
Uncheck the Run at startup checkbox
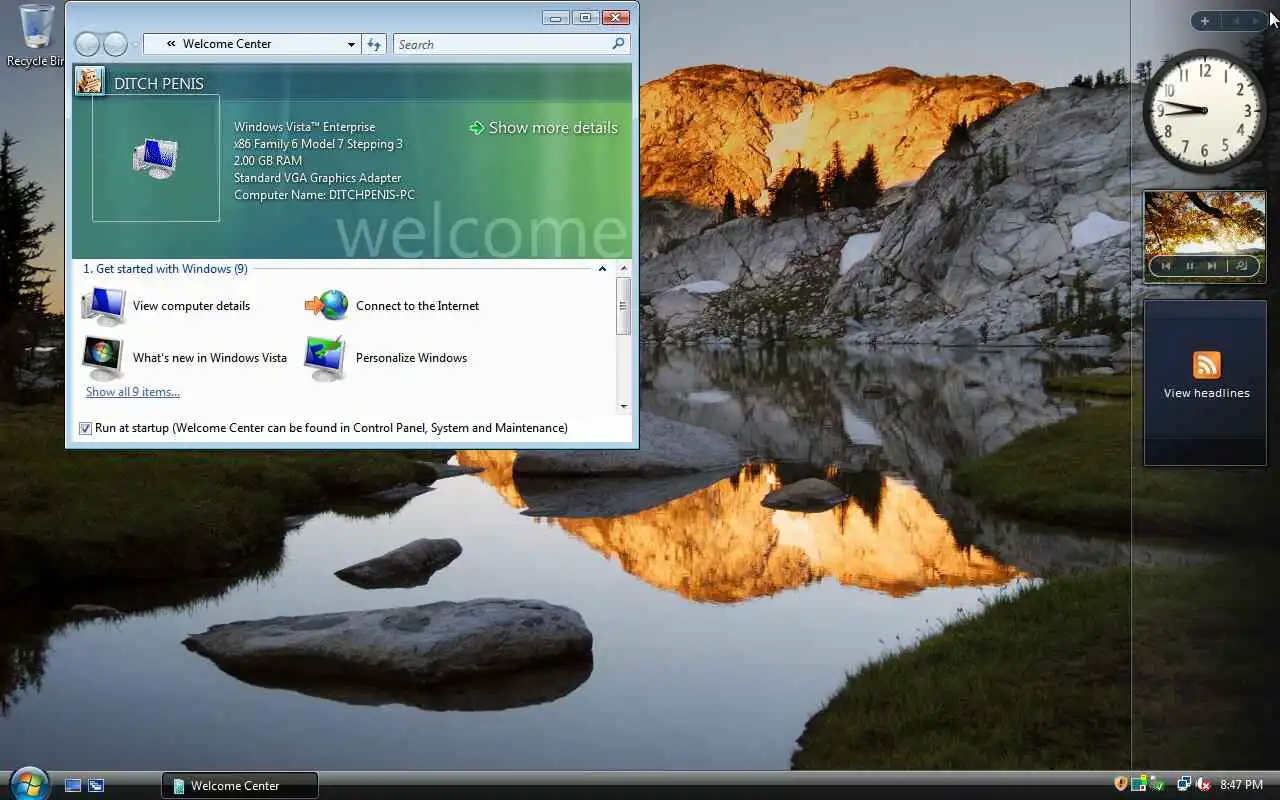pyautogui.click(x=85, y=428)
